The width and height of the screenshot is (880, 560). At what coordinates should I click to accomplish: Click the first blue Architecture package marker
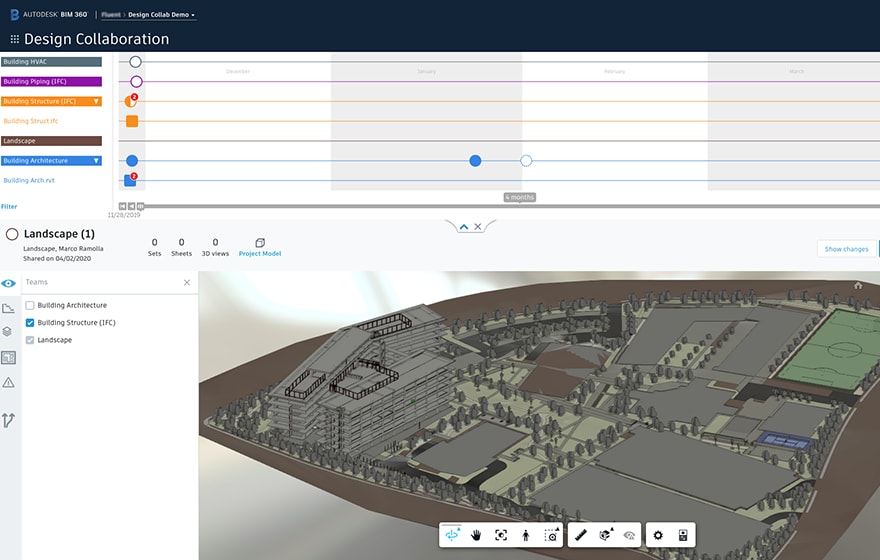point(132,161)
